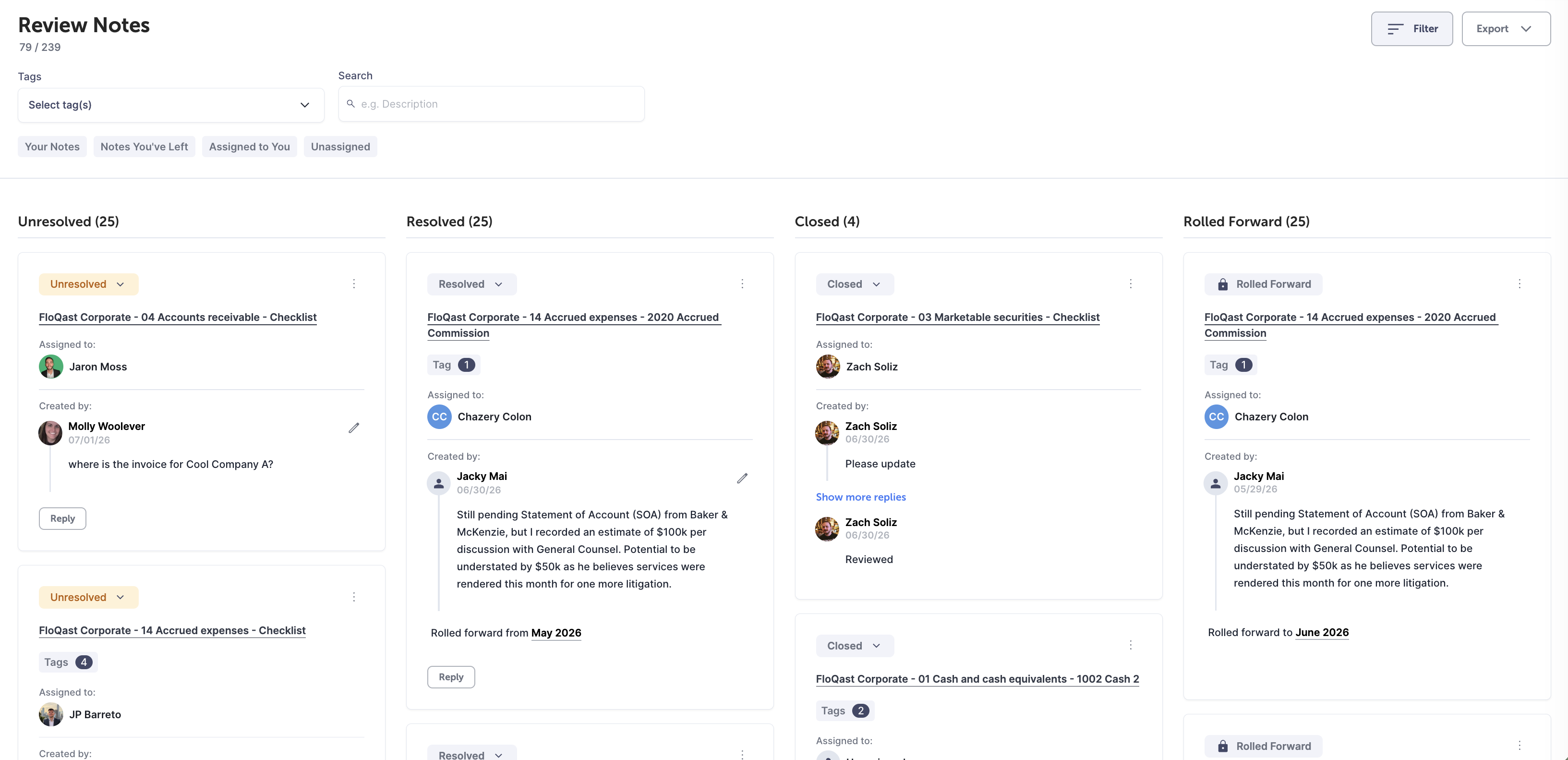The height and width of the screenshot is (760, 1568).
Task: Click Chazery Colon's CC avatar in Resolved card
Action: [x=439, y=417]
